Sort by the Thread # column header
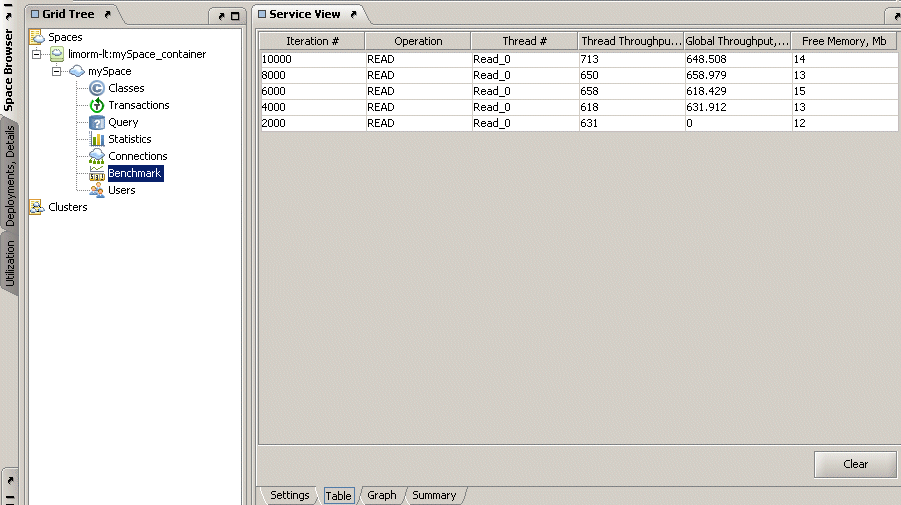 524,41
